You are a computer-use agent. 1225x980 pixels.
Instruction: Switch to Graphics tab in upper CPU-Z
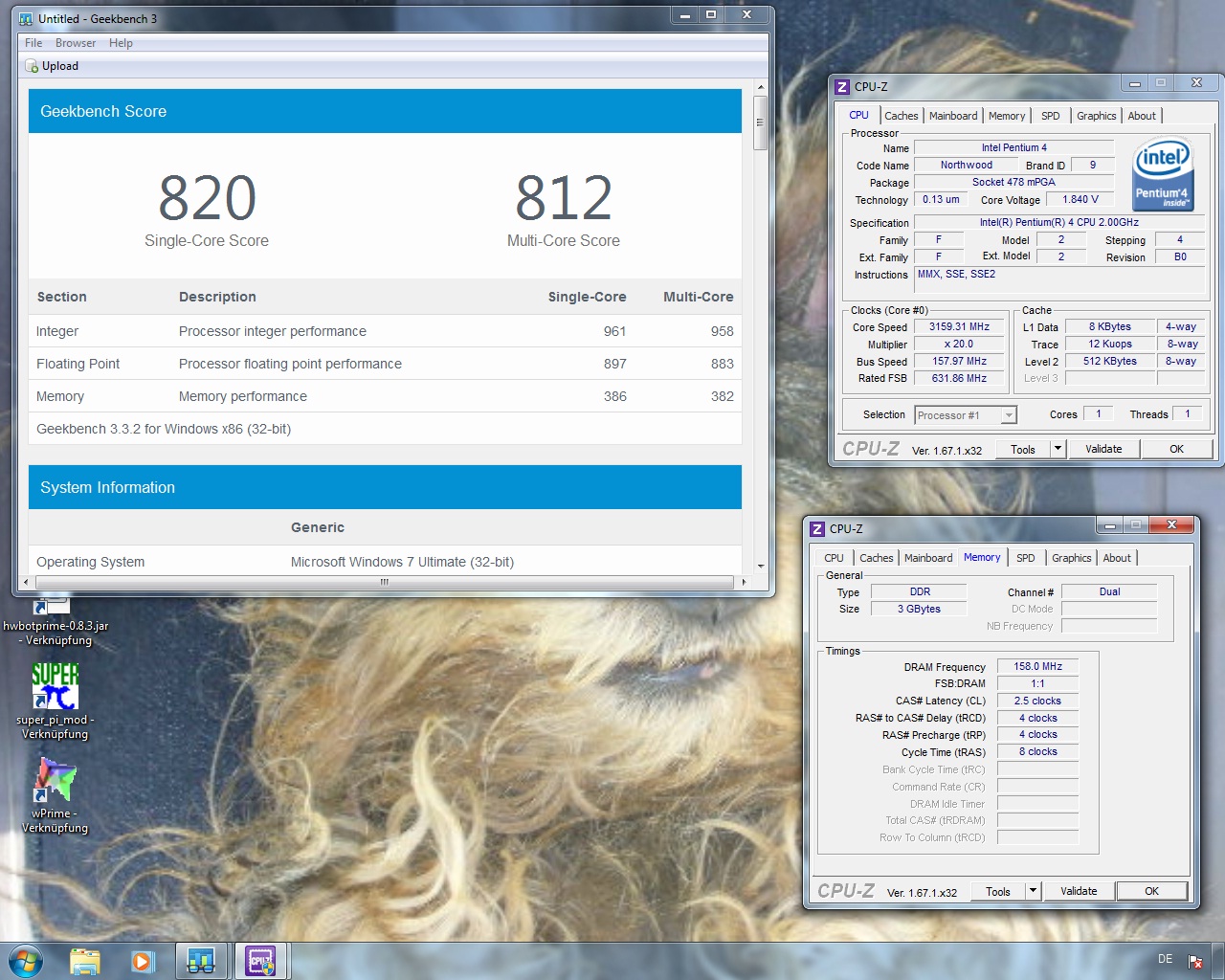pyautogui.click(x=1096, y=116)
